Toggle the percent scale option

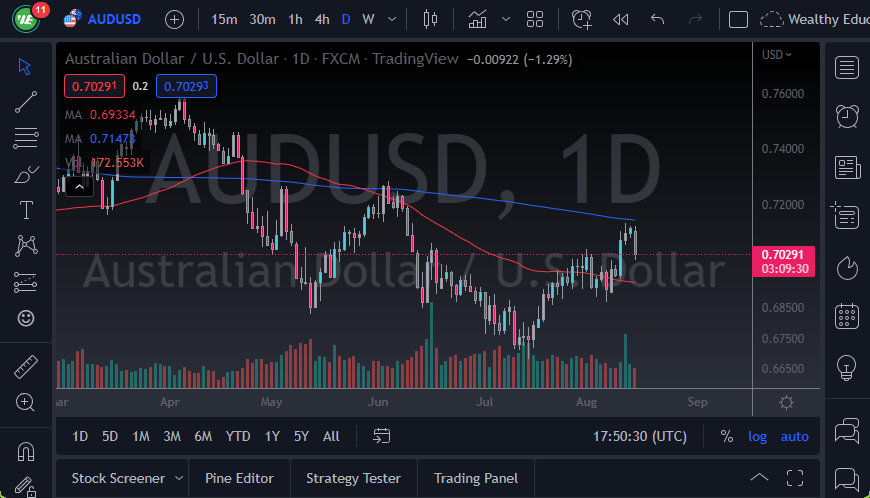(727, 436)
